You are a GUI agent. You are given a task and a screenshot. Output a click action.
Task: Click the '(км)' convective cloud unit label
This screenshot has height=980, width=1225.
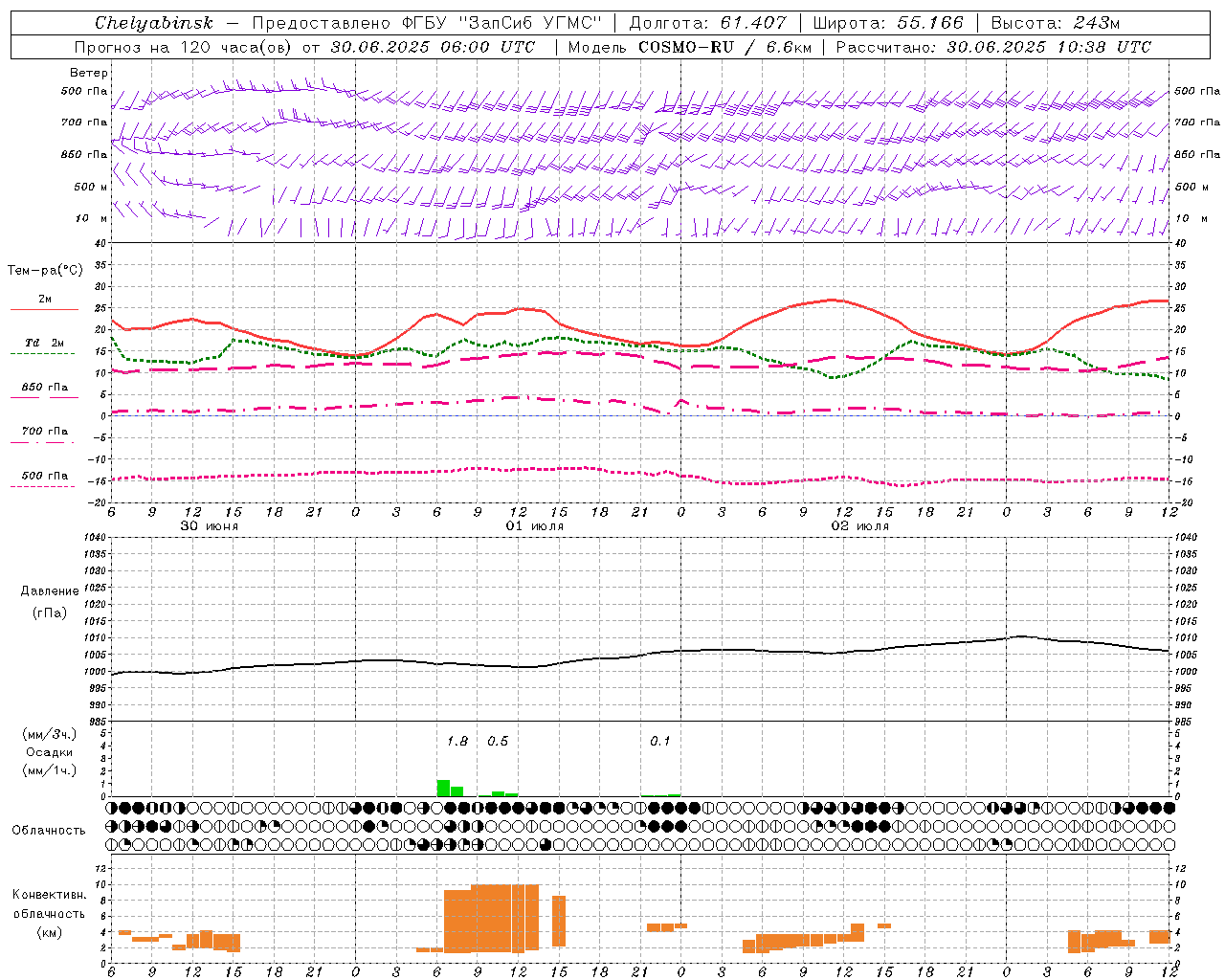[x=49, y=933]
